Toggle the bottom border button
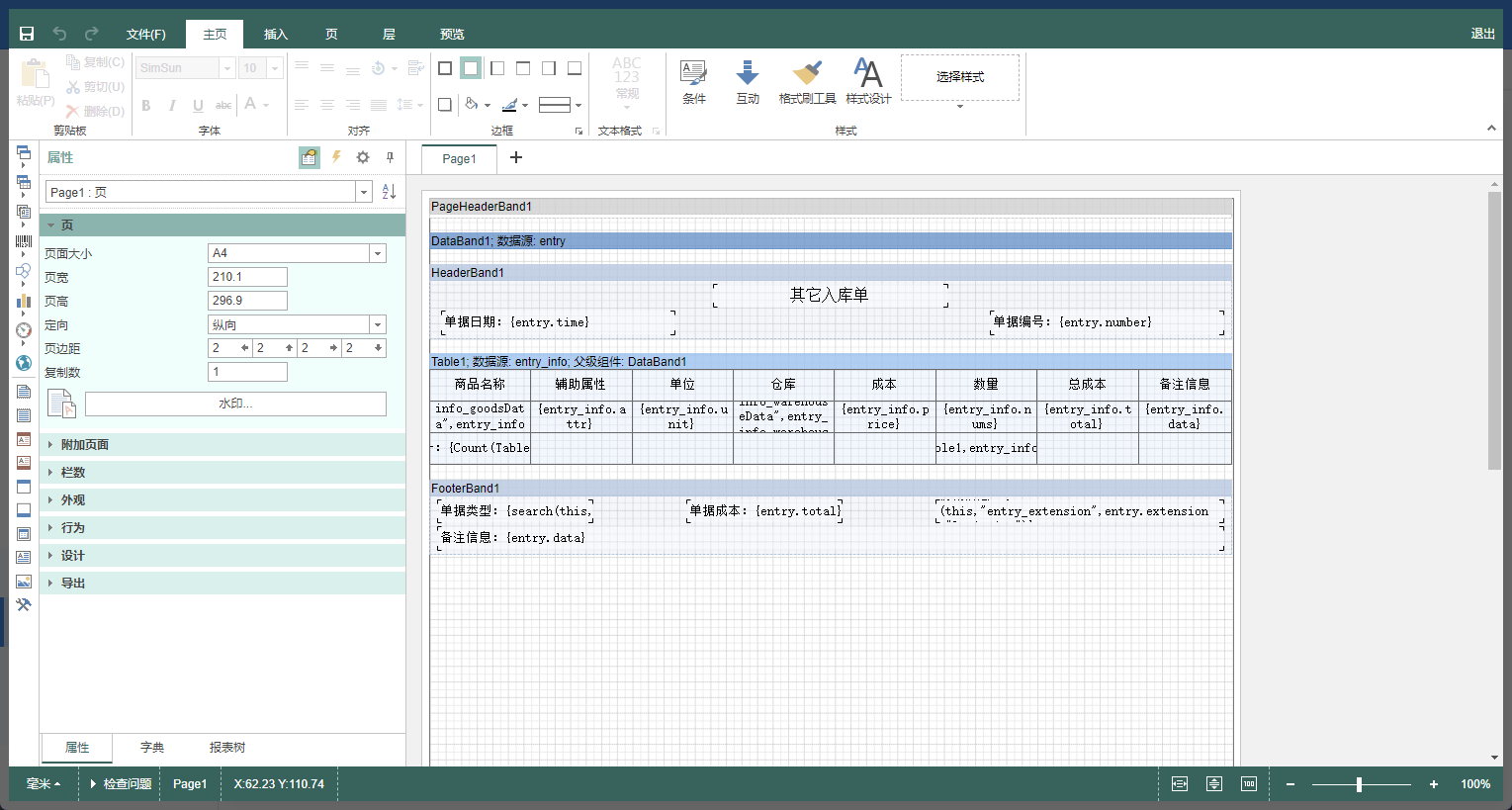This screenshot has height=810, width=1512. click(575, 68)
